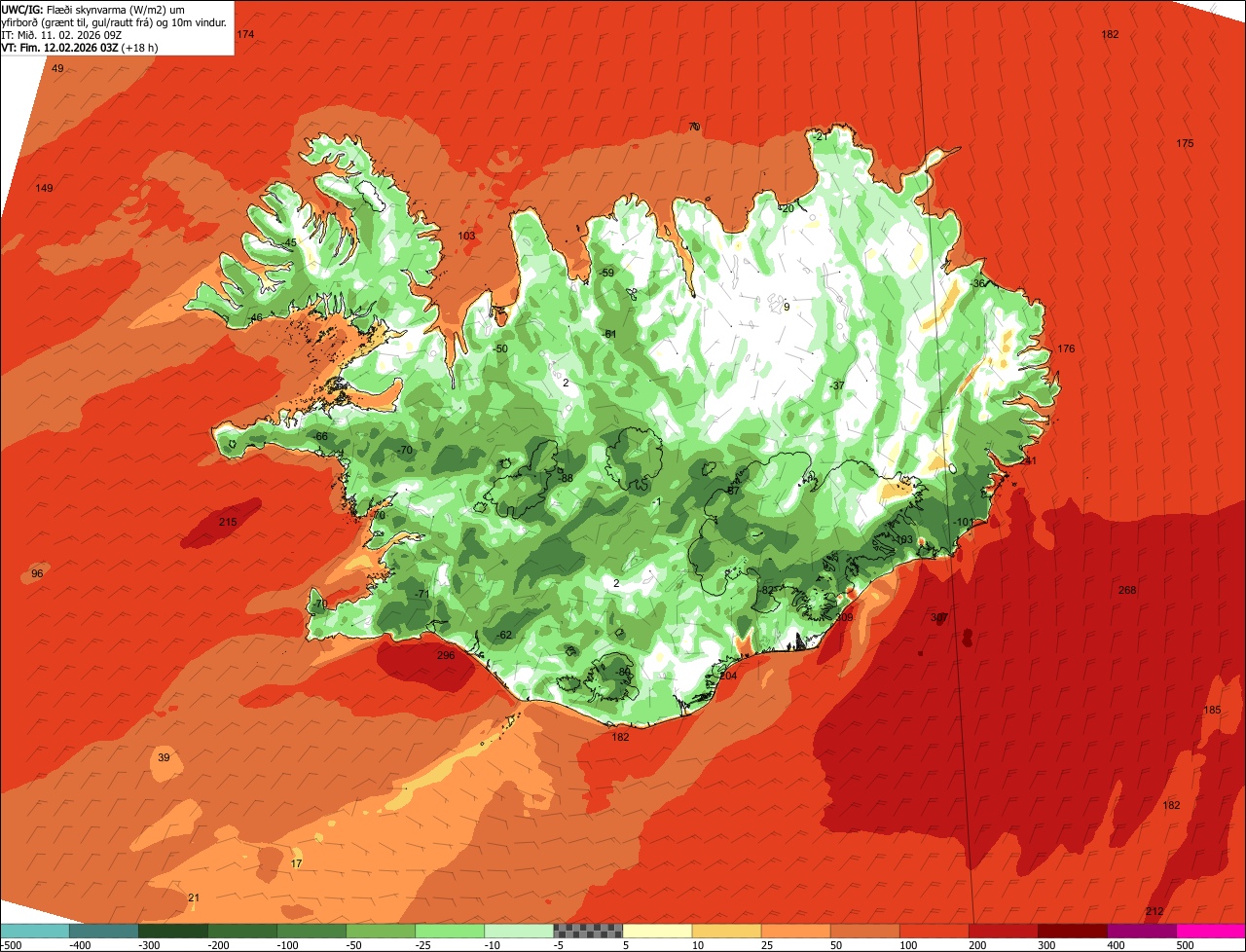The image size is (1246, 952).
Task: Click the legend swatch between 25 and 50
Action: [795, 931]
